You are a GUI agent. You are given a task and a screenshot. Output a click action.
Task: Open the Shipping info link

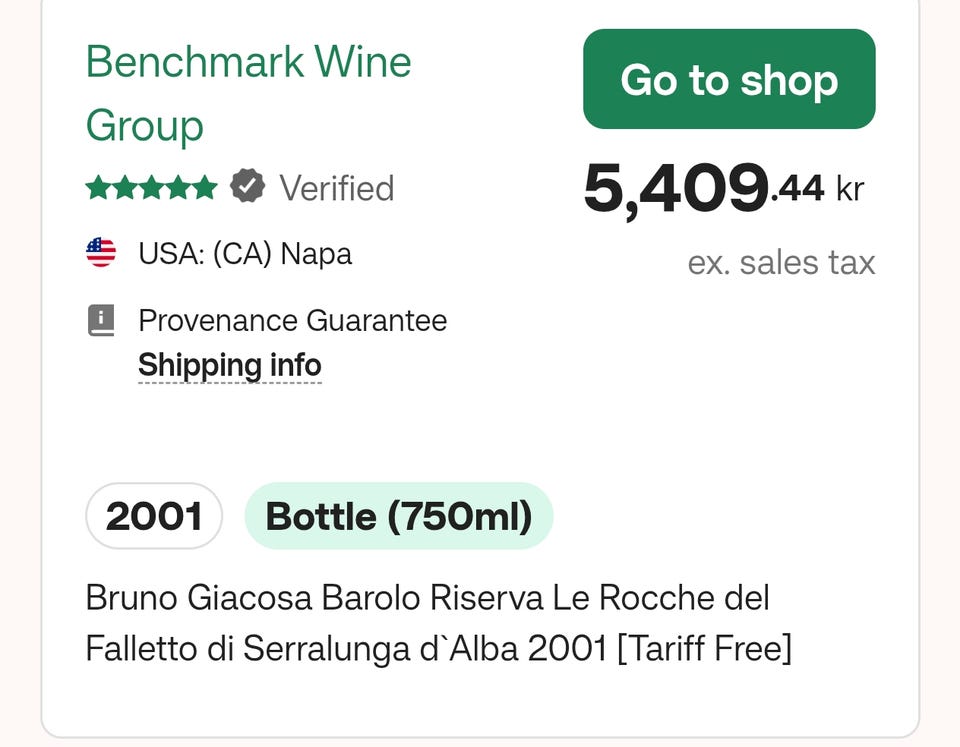[229, 365]
